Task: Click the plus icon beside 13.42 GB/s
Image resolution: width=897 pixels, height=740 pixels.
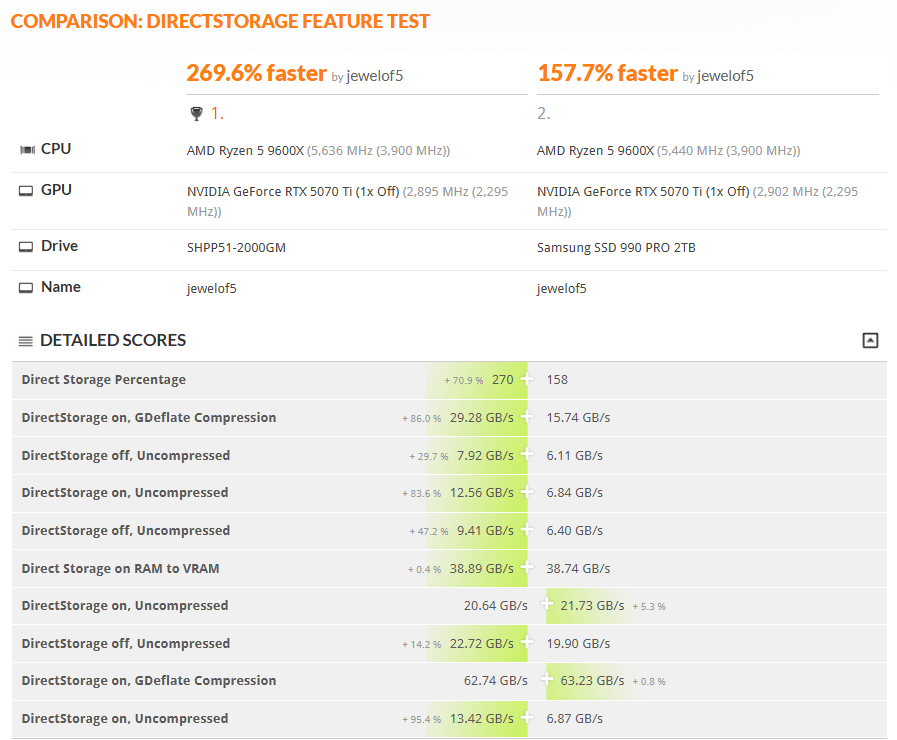Action: (527, 717)
